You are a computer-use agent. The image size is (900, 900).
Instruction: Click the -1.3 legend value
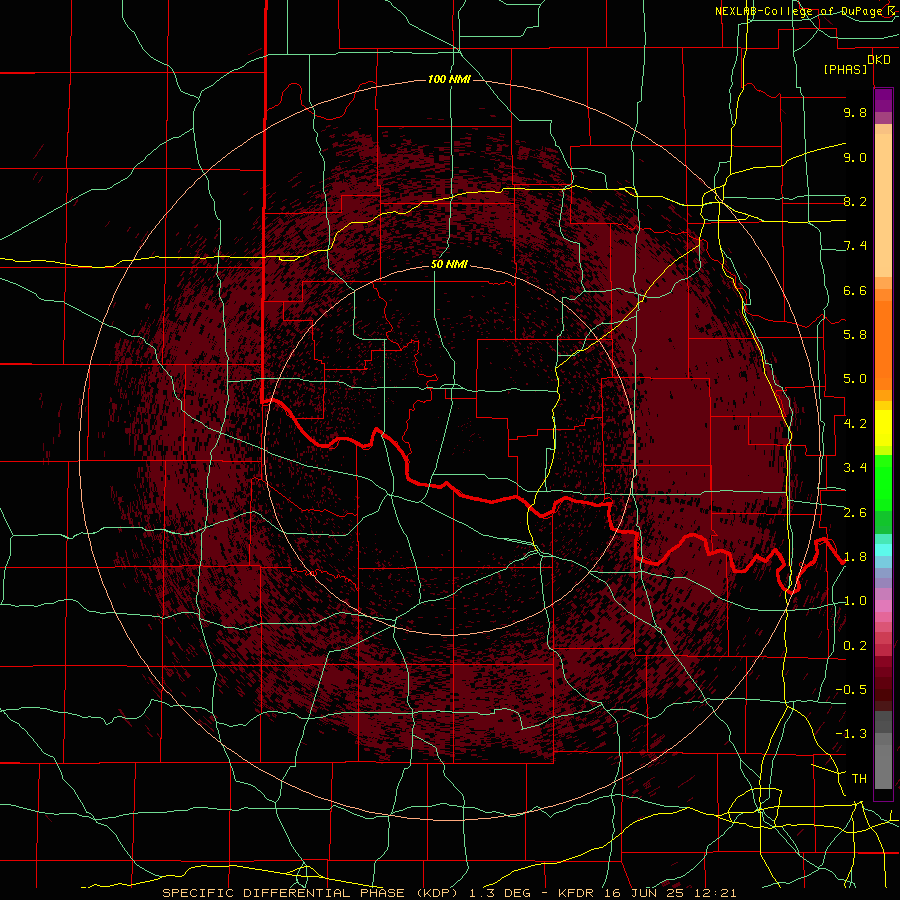click(x=851, y=734)
